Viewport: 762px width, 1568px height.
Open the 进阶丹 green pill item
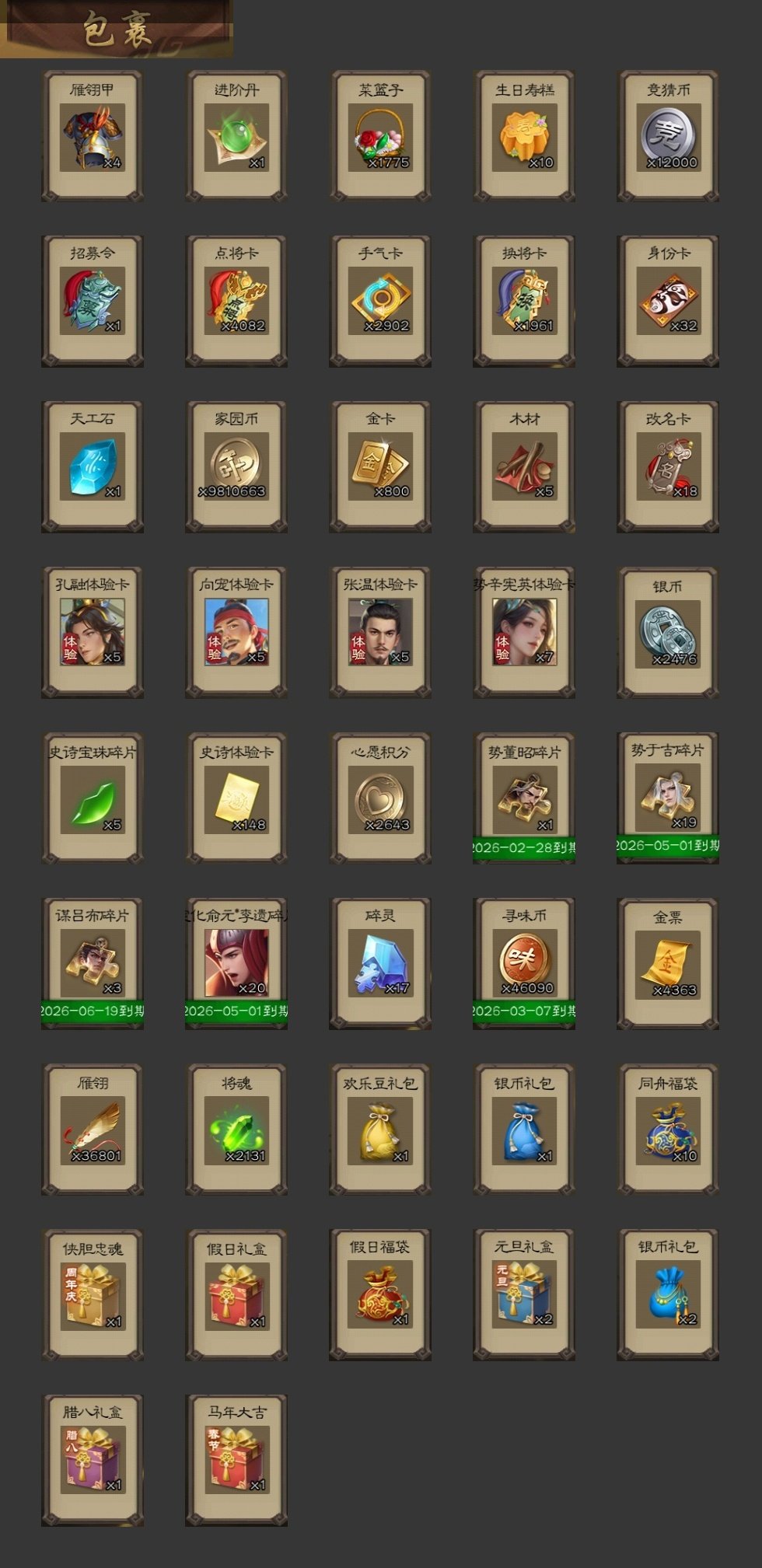point(236,136)
